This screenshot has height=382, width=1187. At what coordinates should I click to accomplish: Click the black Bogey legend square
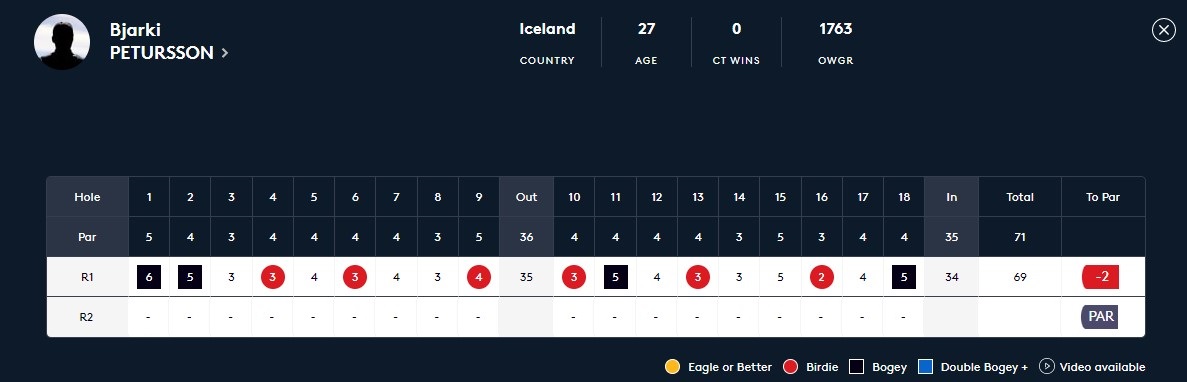856,367
